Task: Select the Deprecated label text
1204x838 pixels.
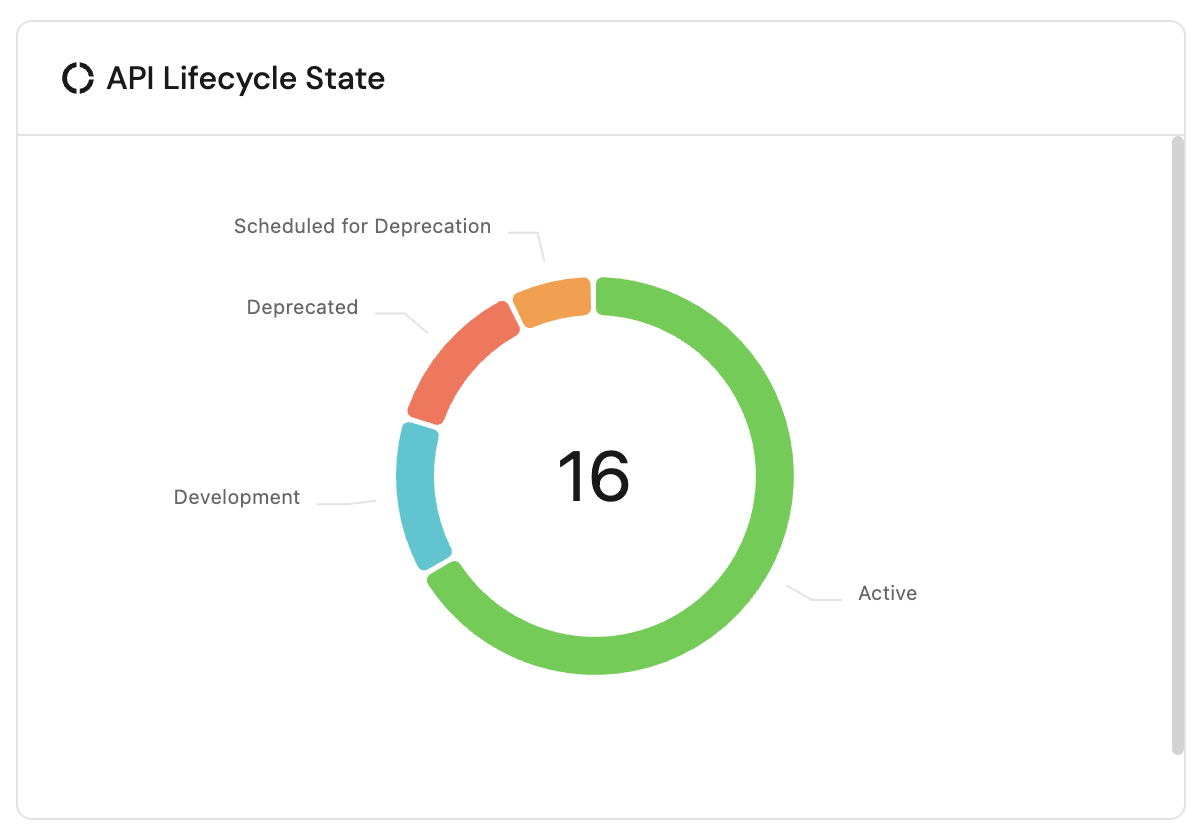Action: click(x=302, y=307)
